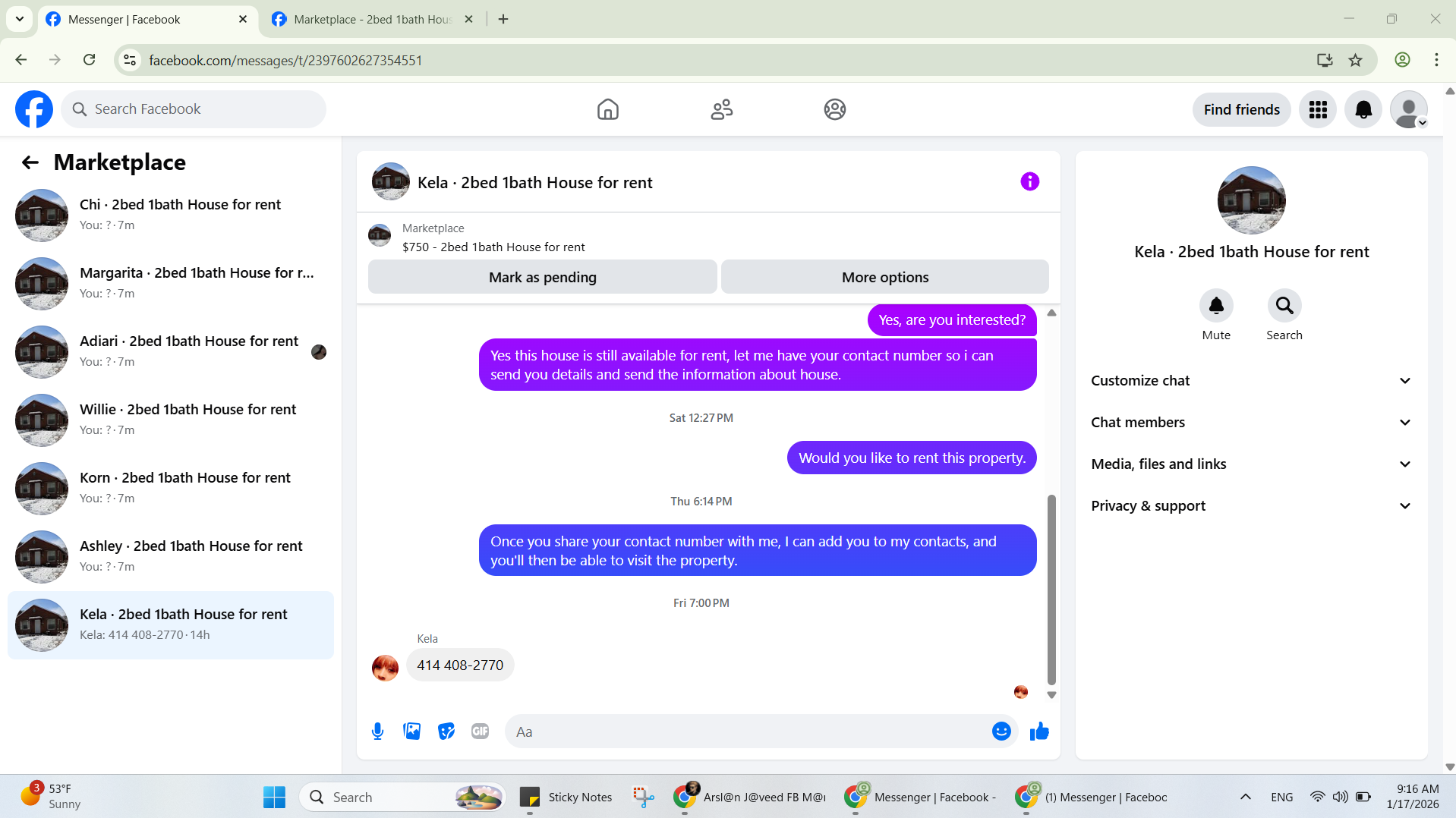Open Windows Start menu

(x=274, y=797)
